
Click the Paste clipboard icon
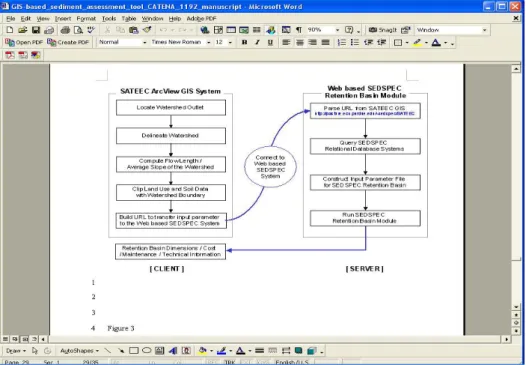(x=134, y=30)
